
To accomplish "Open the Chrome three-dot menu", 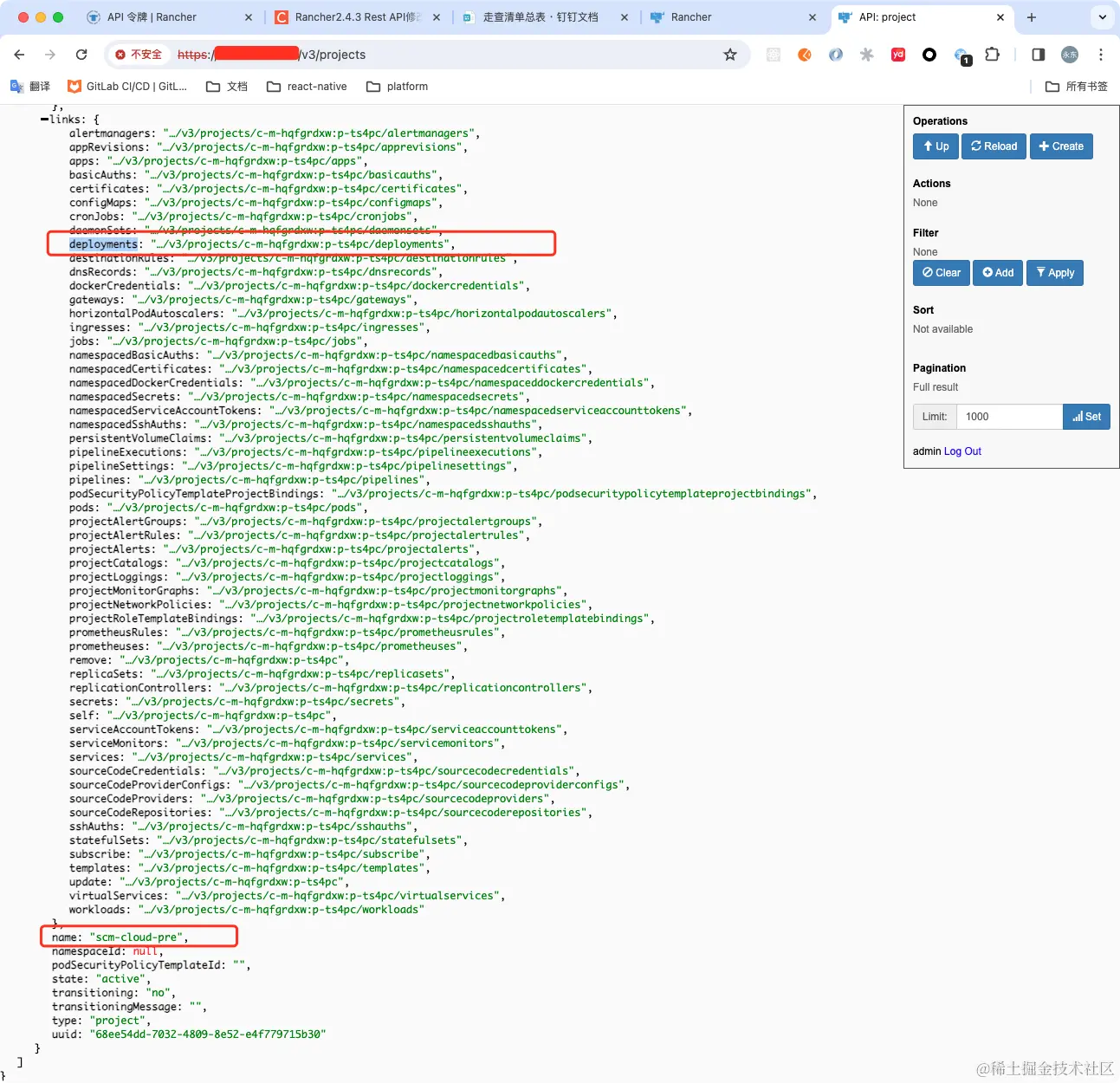I will (1101, 55).
